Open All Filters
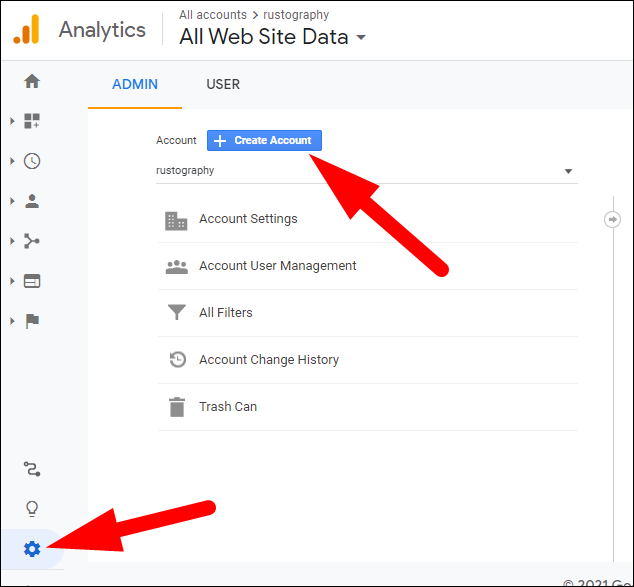The width and height of the screenshot is (634, 587). click(x=368, y=313)
